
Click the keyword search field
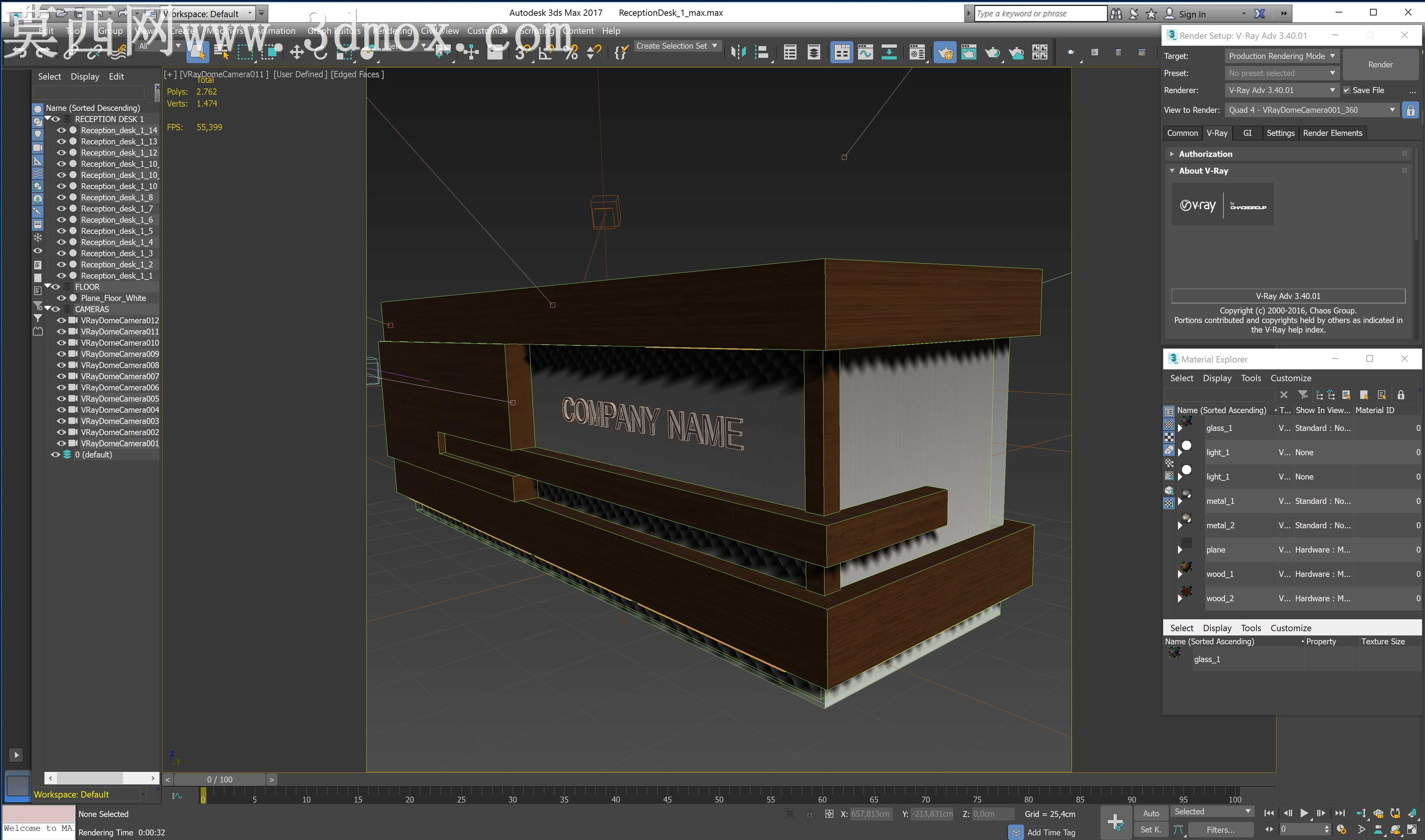tap(1040, 13)
